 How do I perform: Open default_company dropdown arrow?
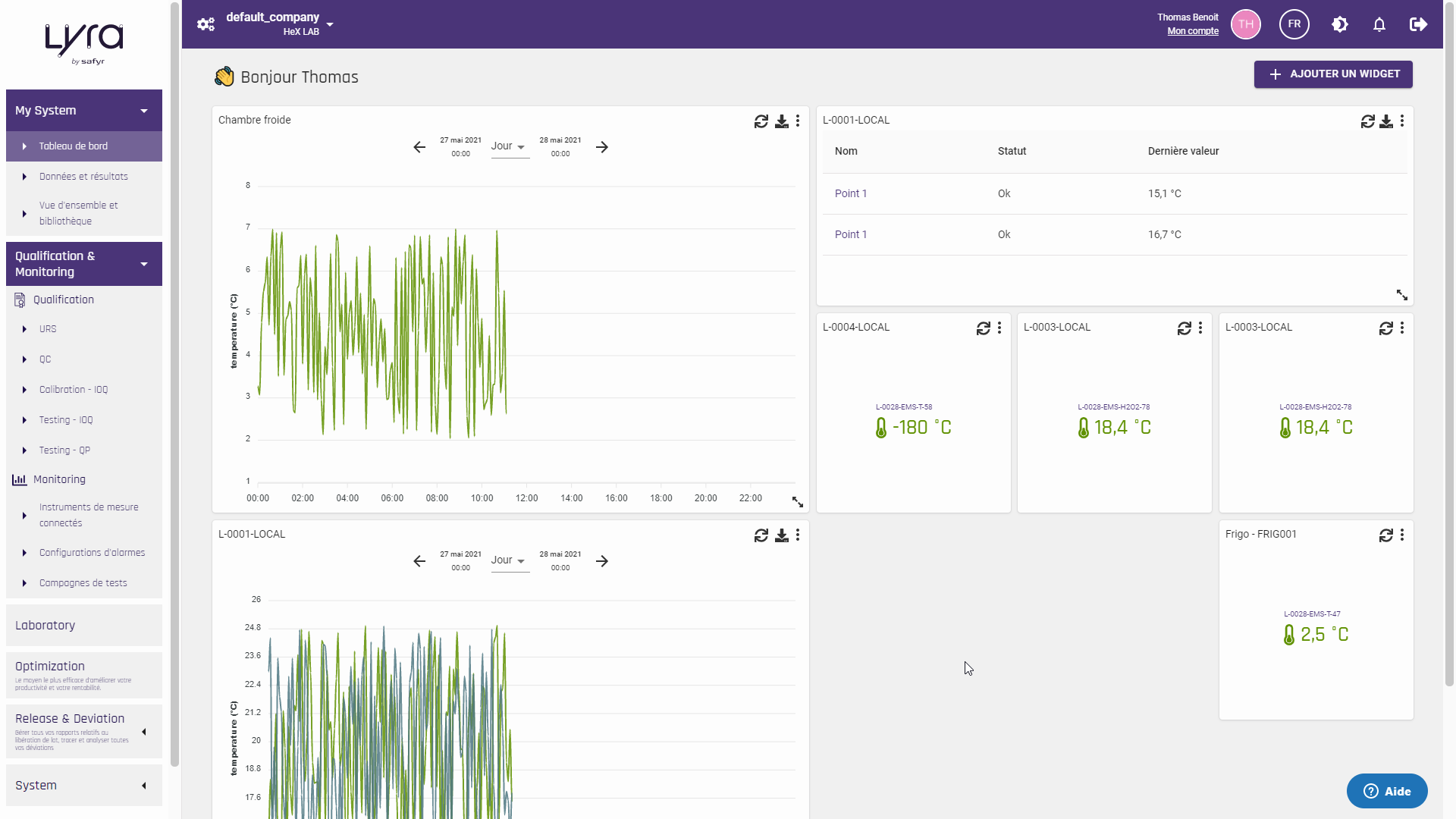330,24
